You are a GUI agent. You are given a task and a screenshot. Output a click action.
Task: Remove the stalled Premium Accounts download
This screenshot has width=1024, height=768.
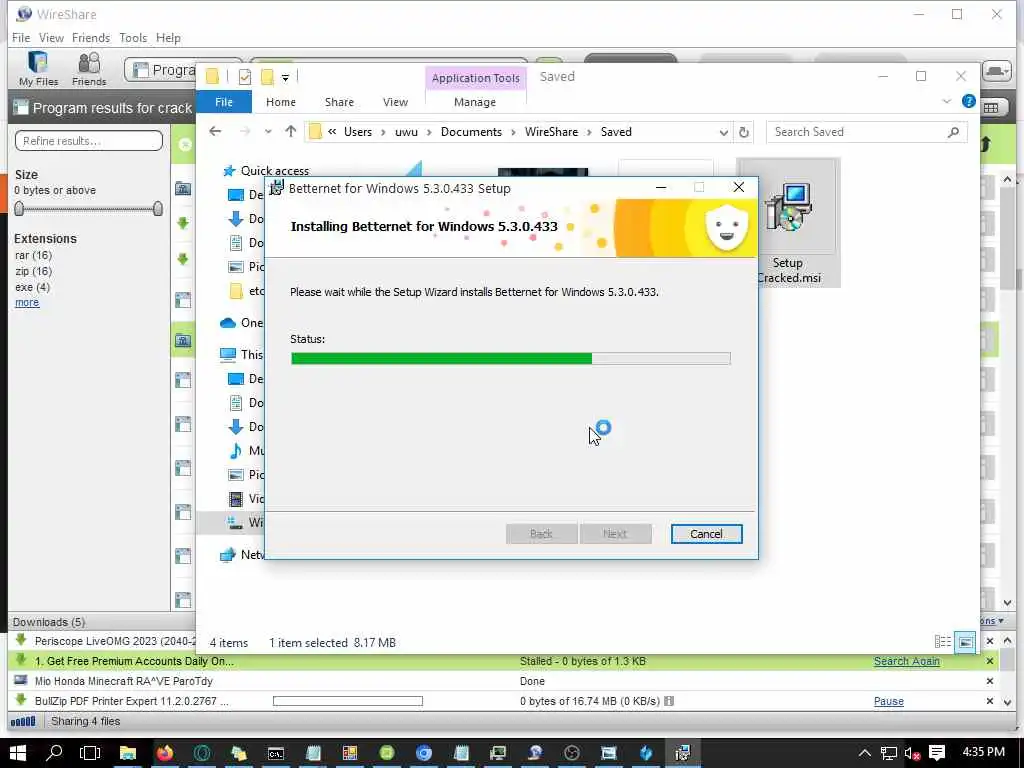click(x=990, y=662)
